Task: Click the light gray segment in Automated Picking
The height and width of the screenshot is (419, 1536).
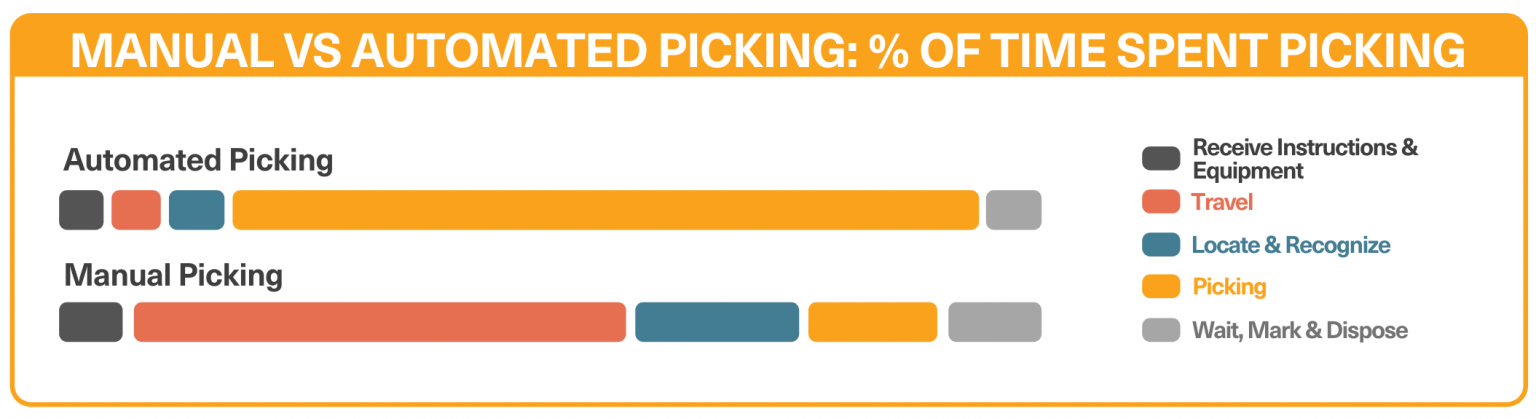Action: pos(1013,210)
